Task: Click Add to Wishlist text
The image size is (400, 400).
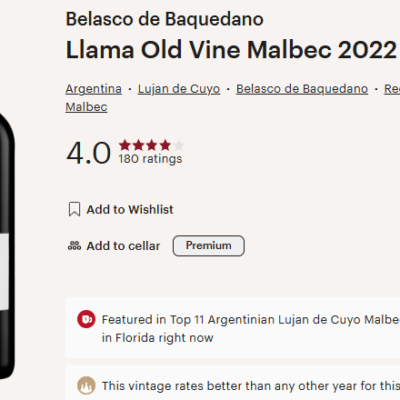Action: (130, 209)
